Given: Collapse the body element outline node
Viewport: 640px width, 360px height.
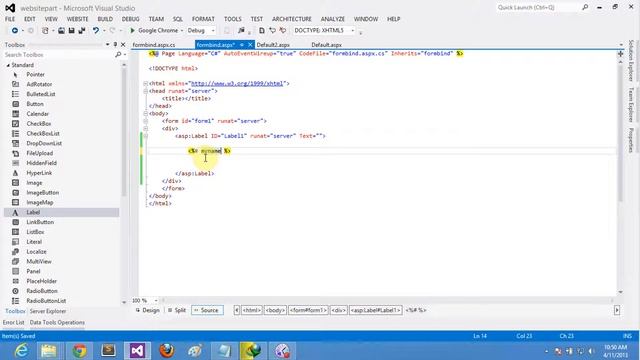Looking at the screenshot, I should pyautogui.click(x=146, y=113).
